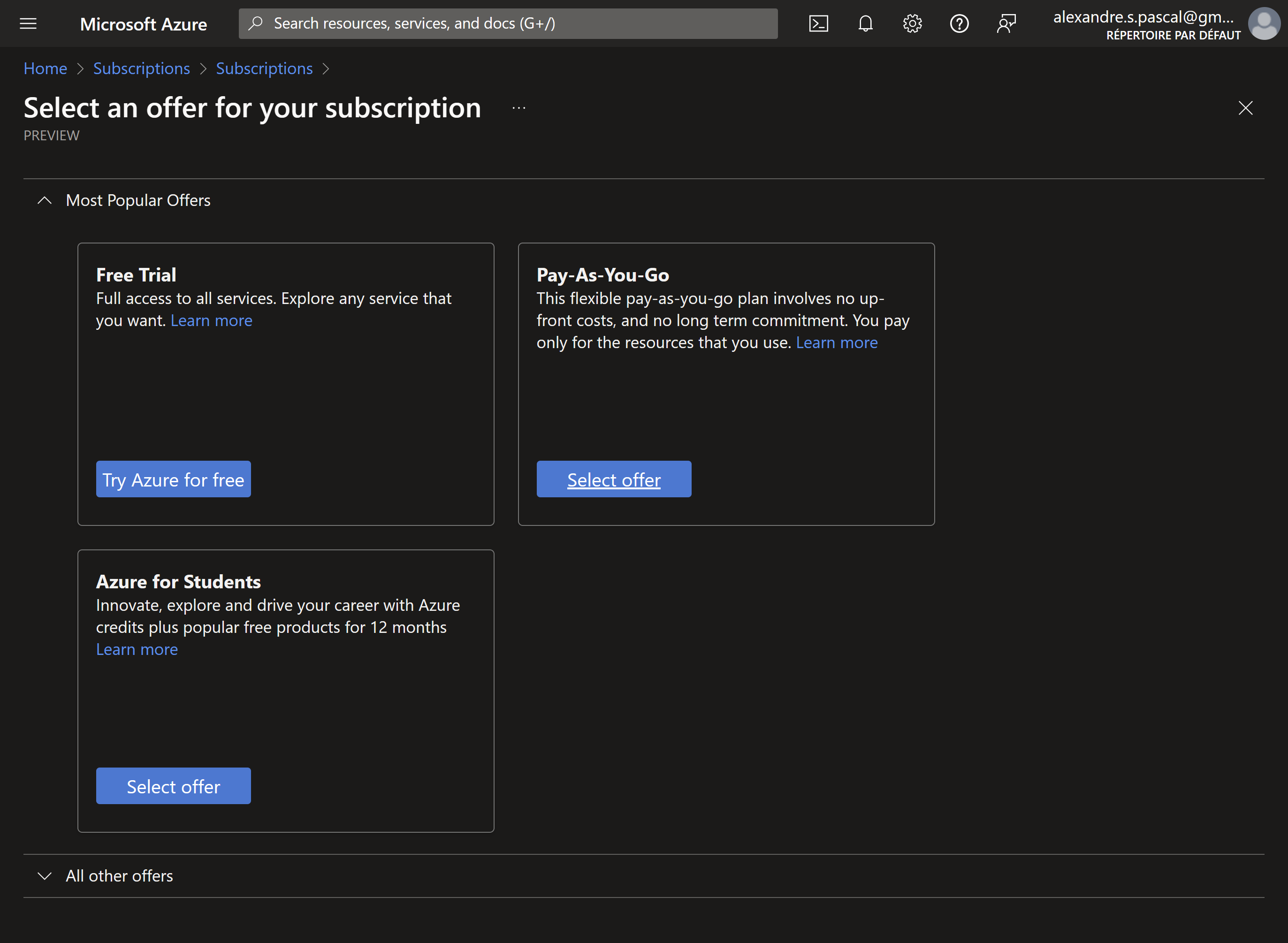Open Learn more in Free Trial card
Screen dimensions: 1288x943
tap(211, 321)
